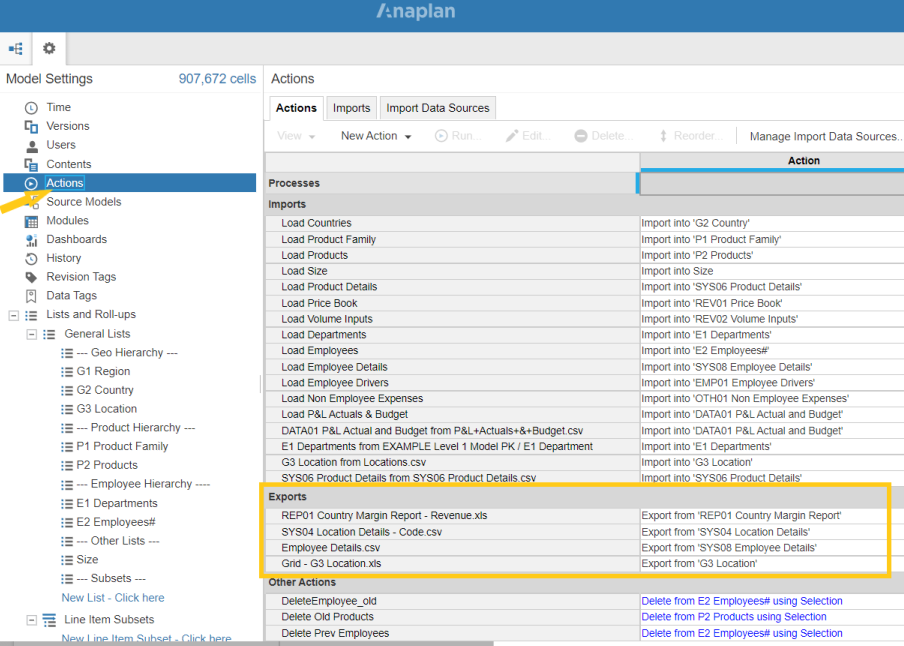Click the Dashboards chart icon

[31, 240]
